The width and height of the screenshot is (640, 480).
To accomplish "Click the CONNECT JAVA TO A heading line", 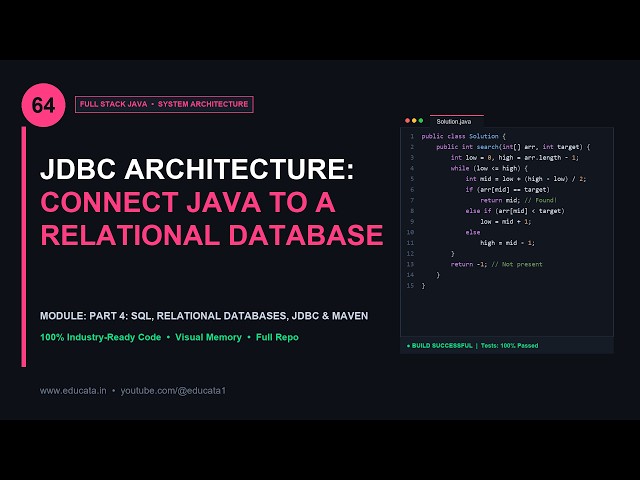I will (188, 202).
